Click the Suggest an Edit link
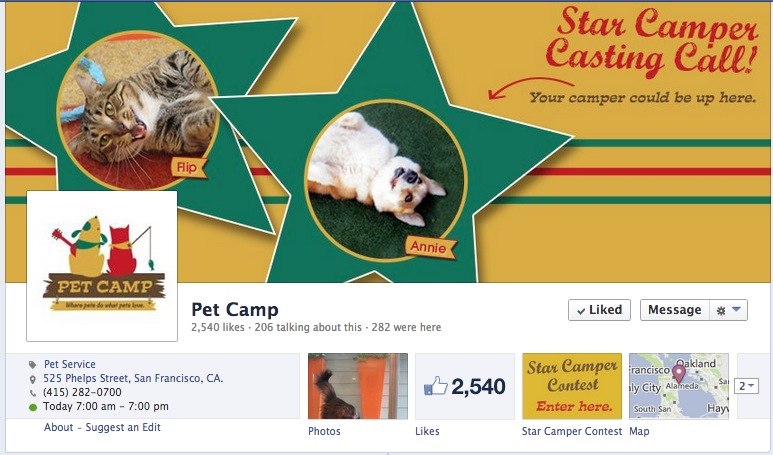 pyautogui.click(x=123, y=427)
